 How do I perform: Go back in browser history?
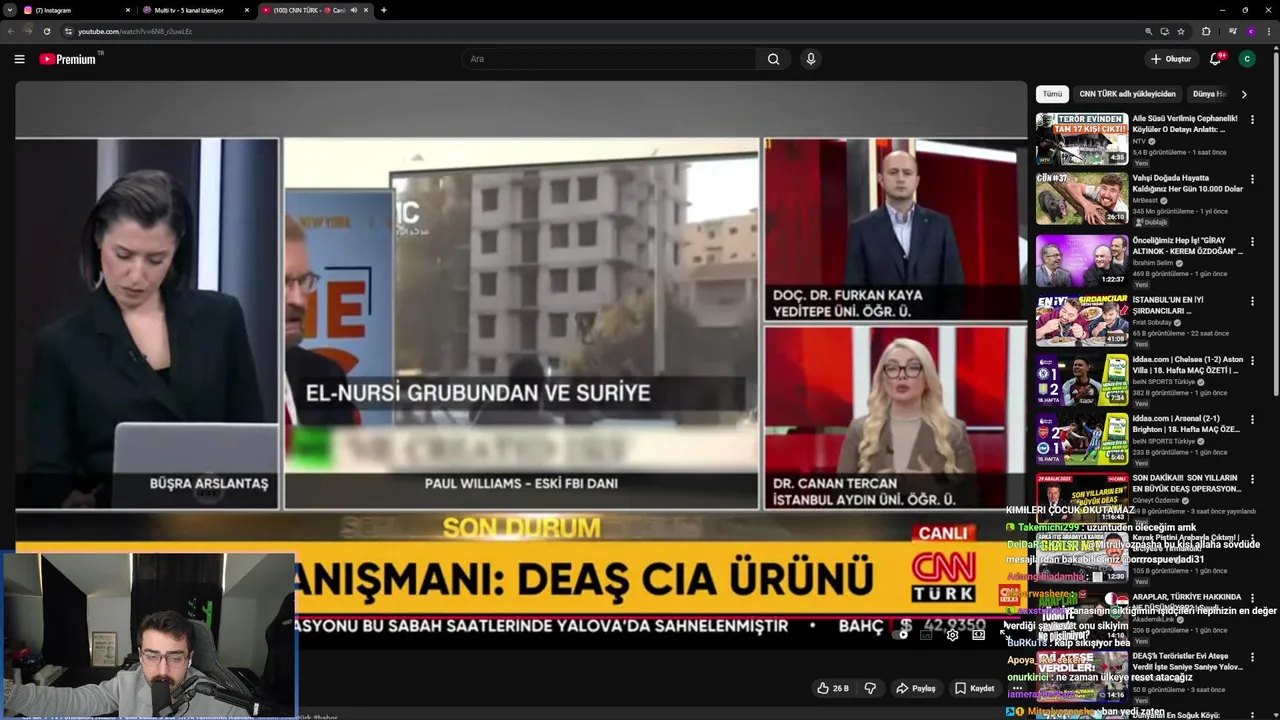10,31
